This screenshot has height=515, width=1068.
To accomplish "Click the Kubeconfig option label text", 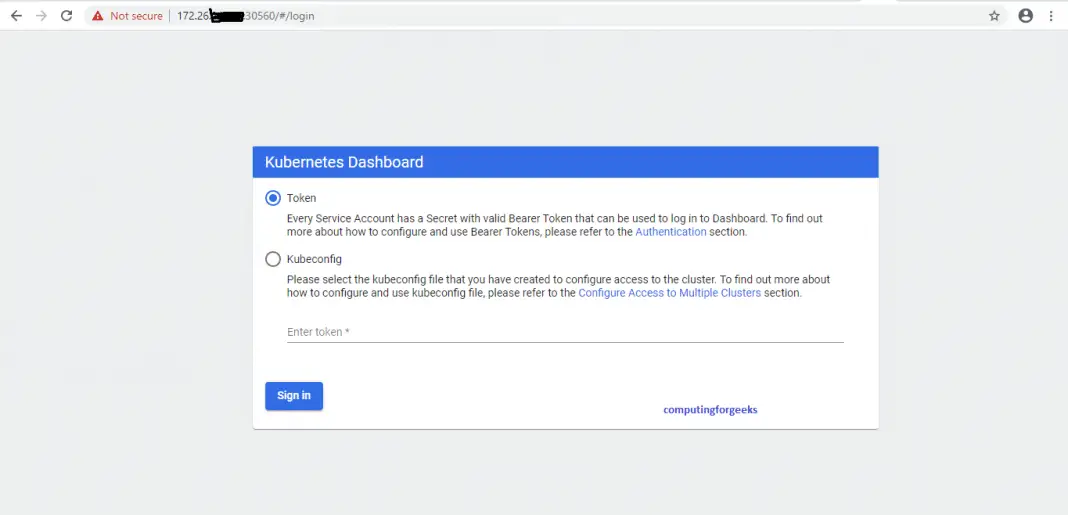I will coord(314,259).
